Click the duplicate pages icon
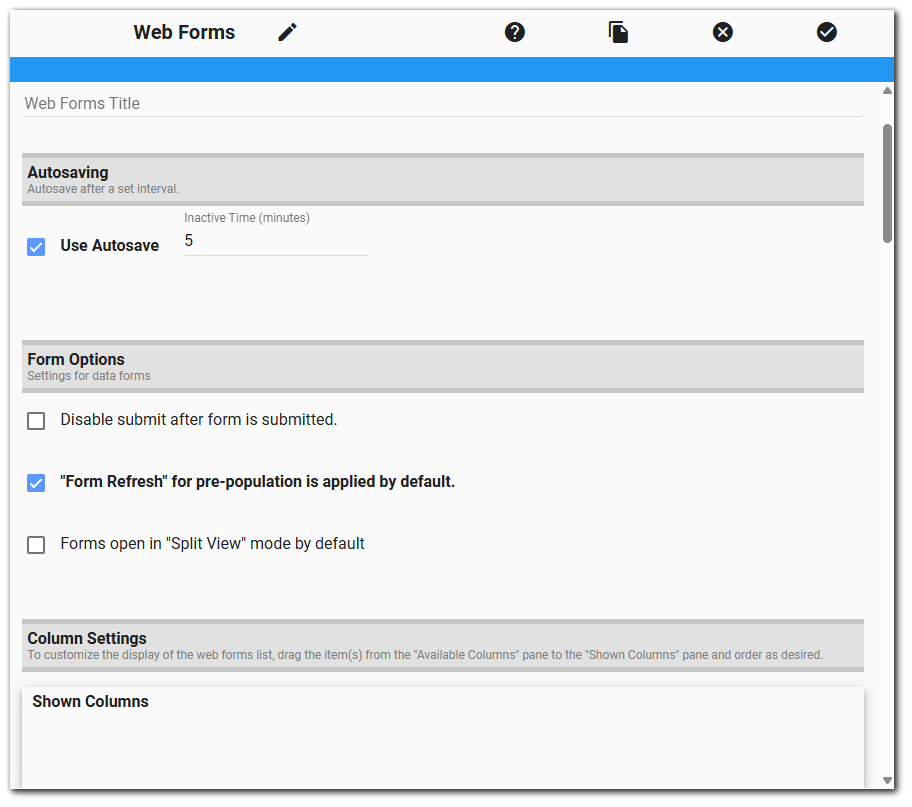The height and width of the screenshot is (807, 912). (618, 31)
